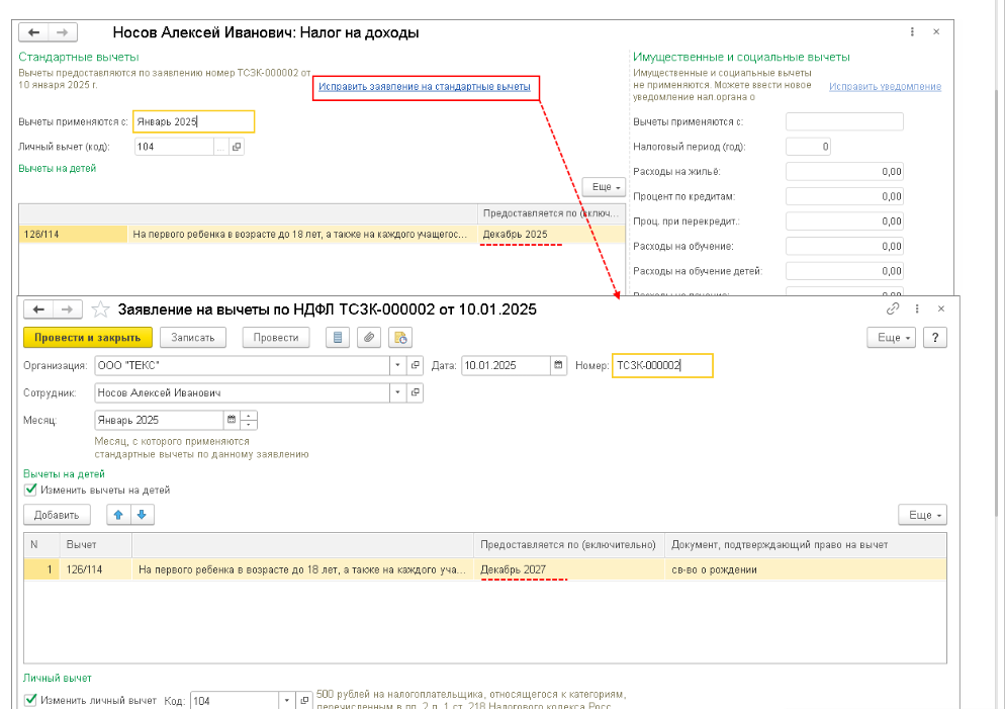
Task: Expand Организация dropdown list
Action: point(398,366)
